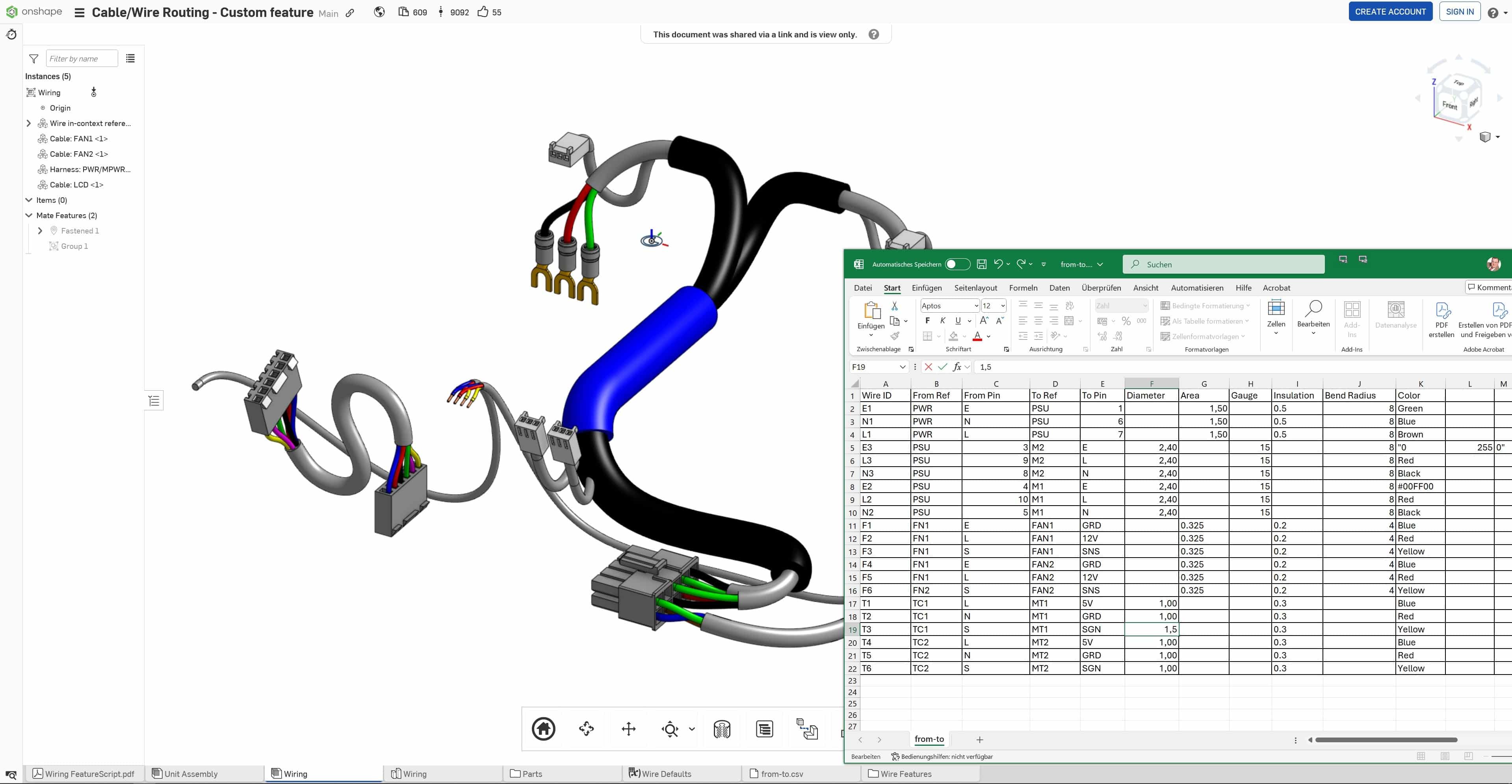The width and height of the screenshot is (1512, 784).
Task: Add a new sheet with plus button
Action: click(x=979, y=740)
